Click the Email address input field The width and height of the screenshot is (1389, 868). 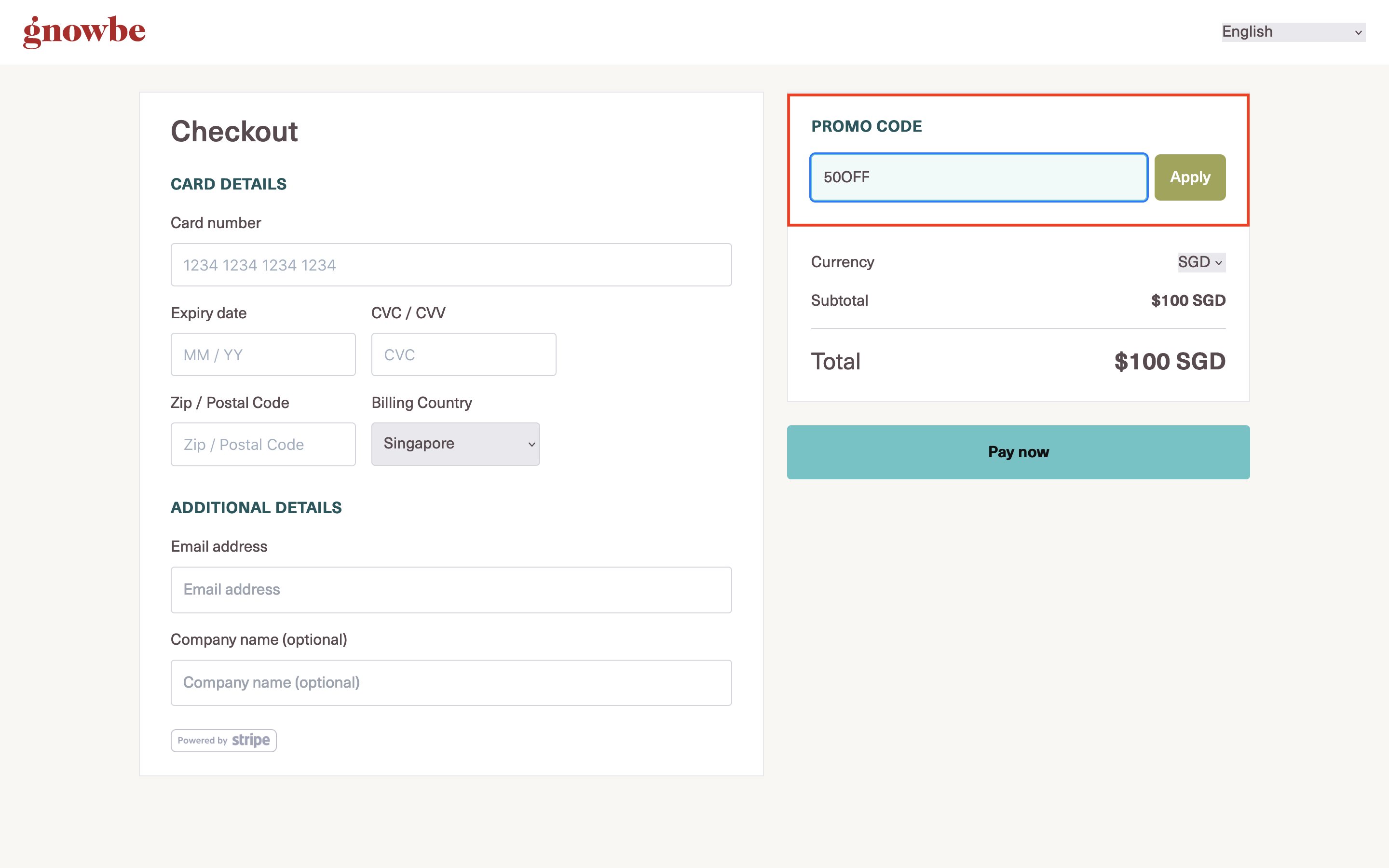[x=451, y=590]
